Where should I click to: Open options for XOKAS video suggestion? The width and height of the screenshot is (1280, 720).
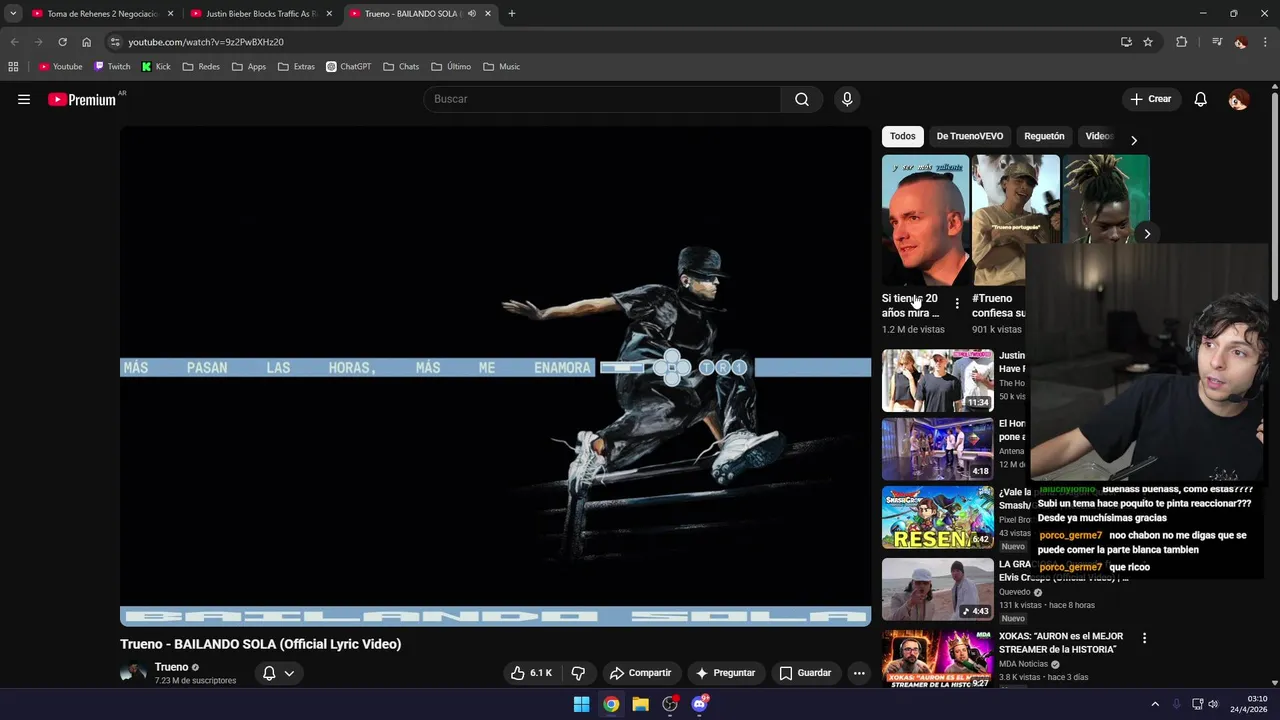1144,638
